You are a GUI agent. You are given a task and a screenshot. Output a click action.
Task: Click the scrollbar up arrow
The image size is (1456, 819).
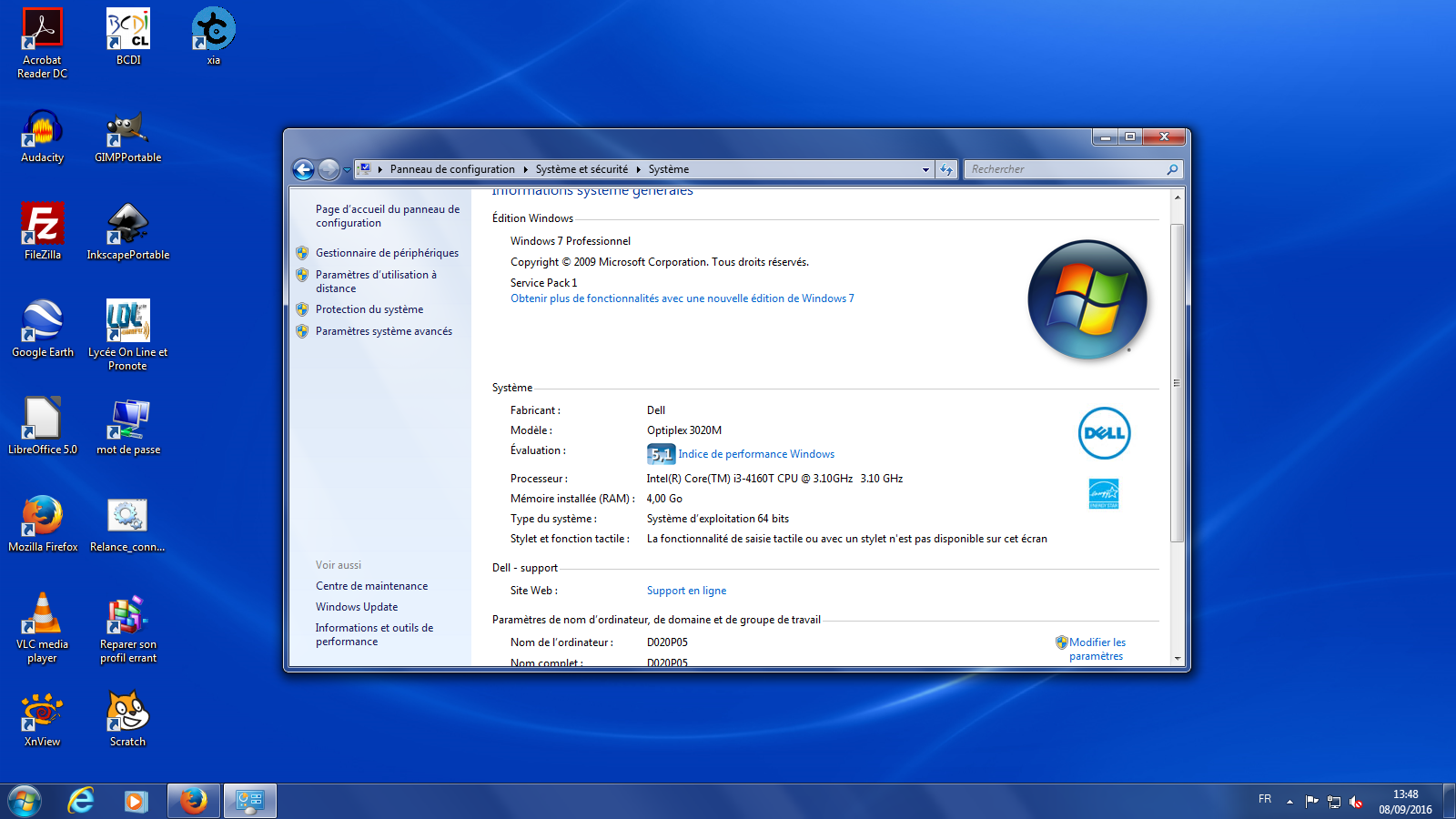click(1177, 197)
